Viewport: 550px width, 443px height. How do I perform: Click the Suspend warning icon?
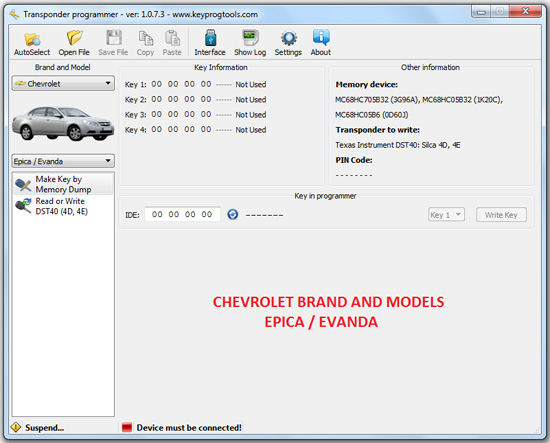coord(16,427)
